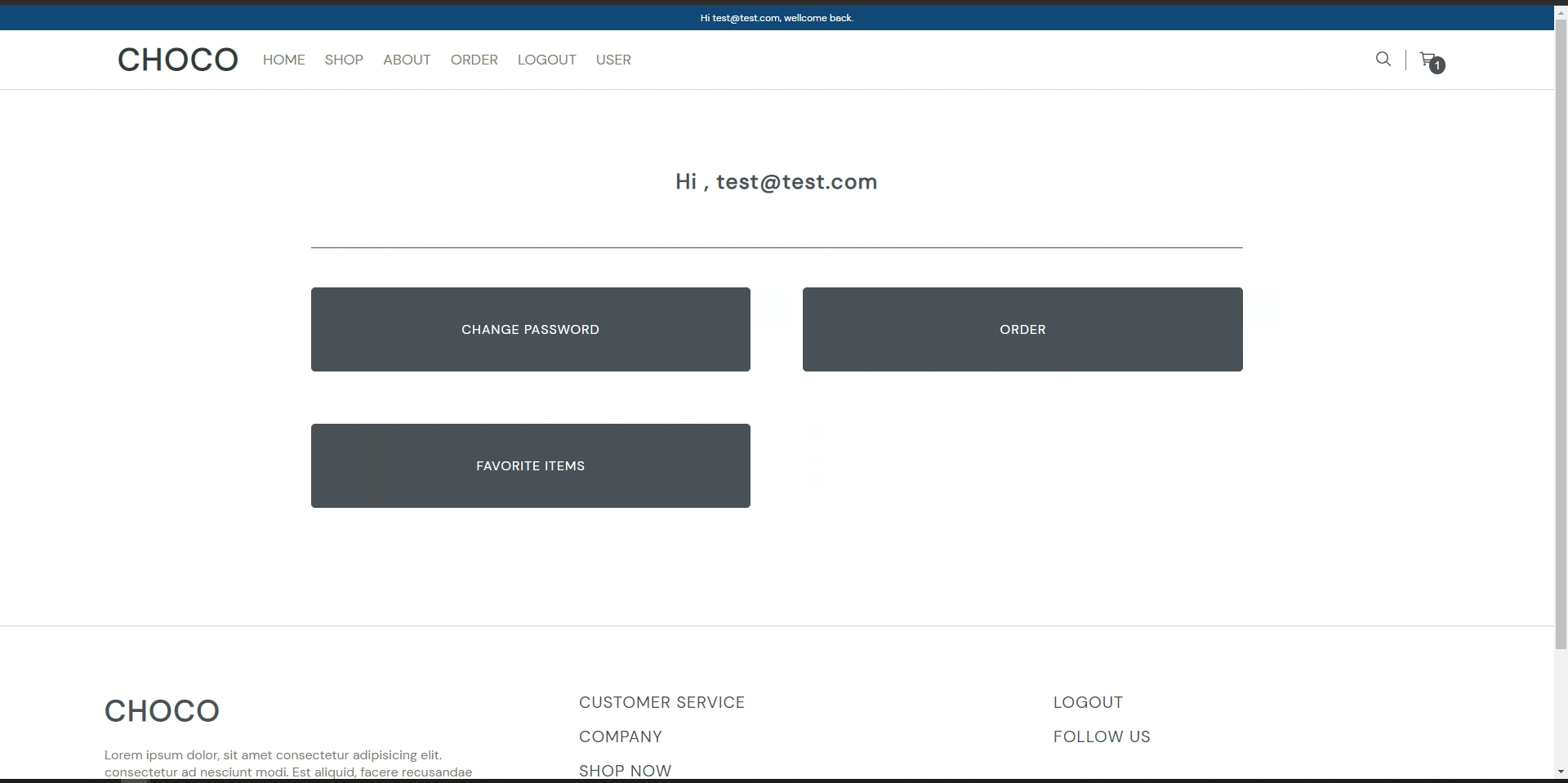Go to HOME in navigation
Screen dimensions: 1568x783
coord(284,60)
